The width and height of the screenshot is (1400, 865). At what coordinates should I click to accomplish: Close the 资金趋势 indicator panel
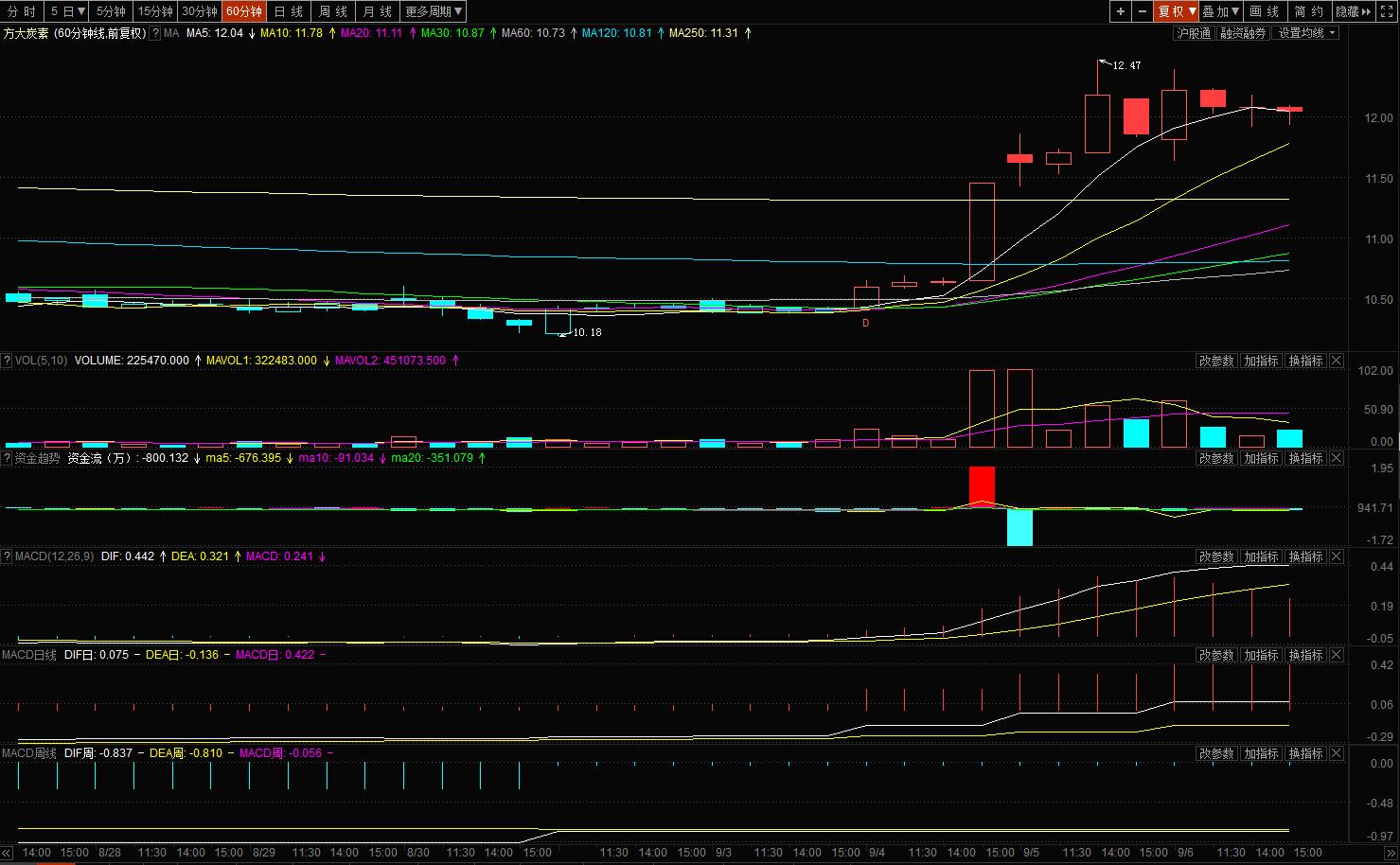1337,458
